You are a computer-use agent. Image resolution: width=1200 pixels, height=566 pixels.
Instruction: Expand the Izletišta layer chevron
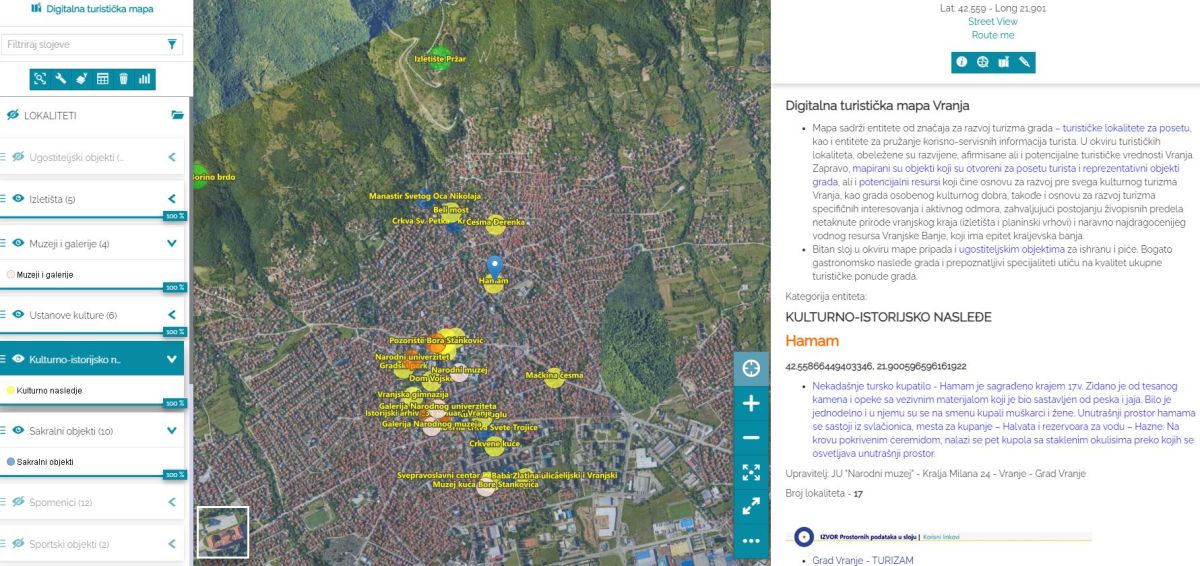(172, 199)
